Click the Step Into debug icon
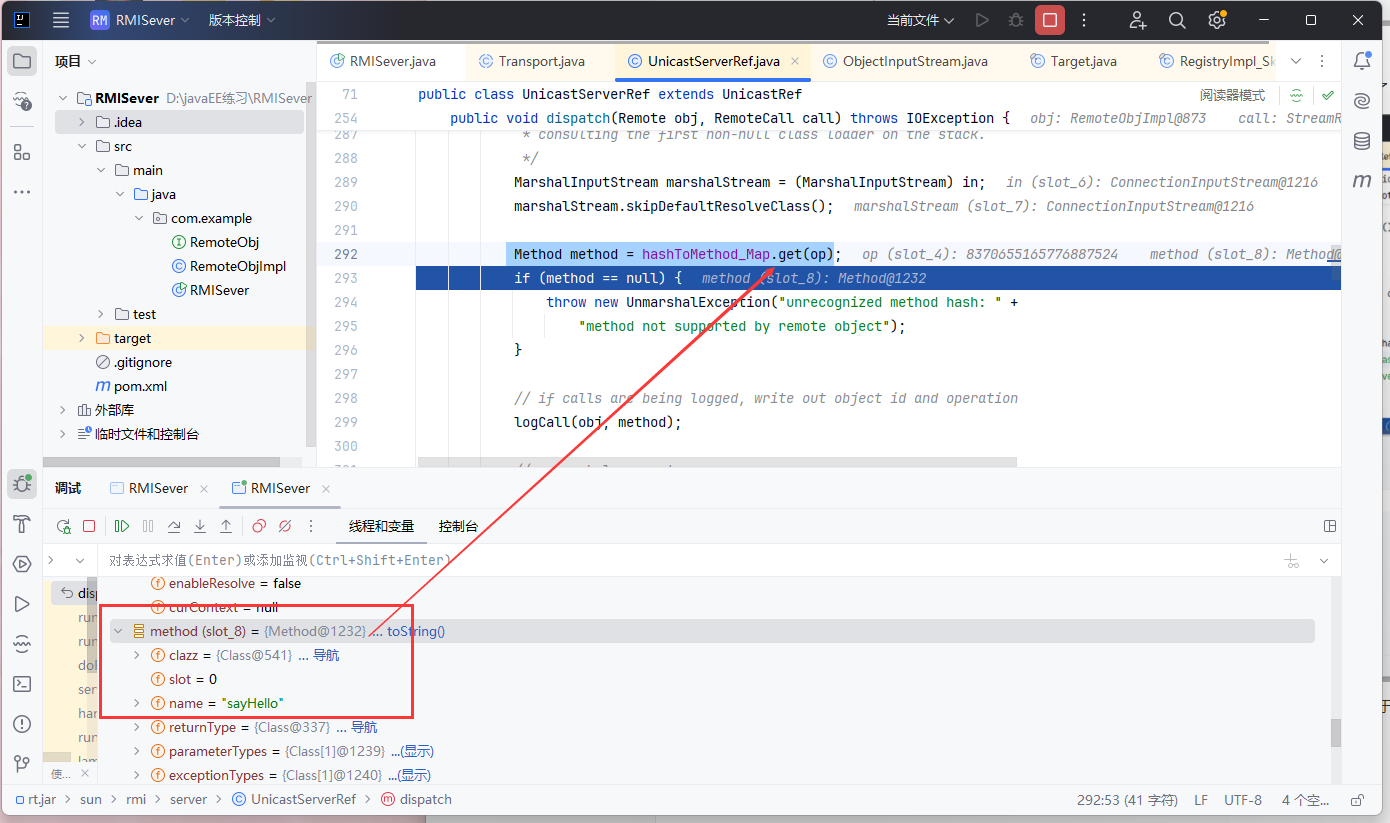The height and width of the screenshot is (823, 1390). pyautogui.click(x=200, y=526)
